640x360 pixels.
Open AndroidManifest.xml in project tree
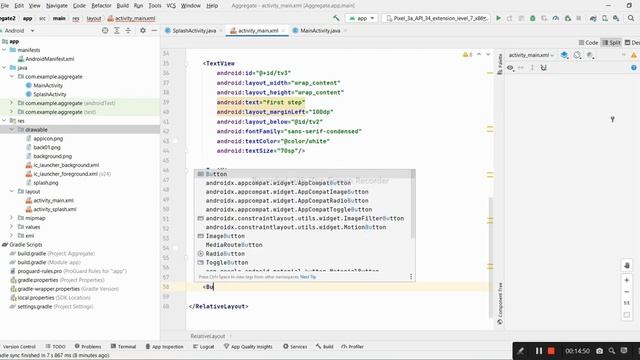46,59
